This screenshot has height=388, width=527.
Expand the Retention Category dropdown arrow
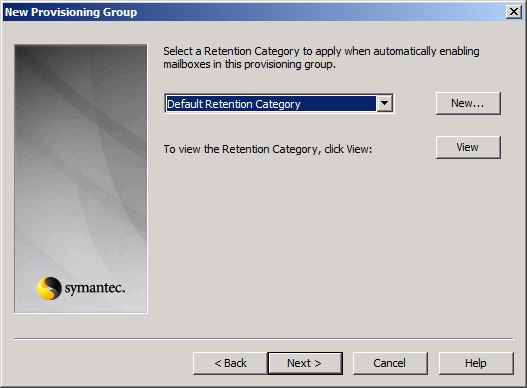tap(384, 104)
